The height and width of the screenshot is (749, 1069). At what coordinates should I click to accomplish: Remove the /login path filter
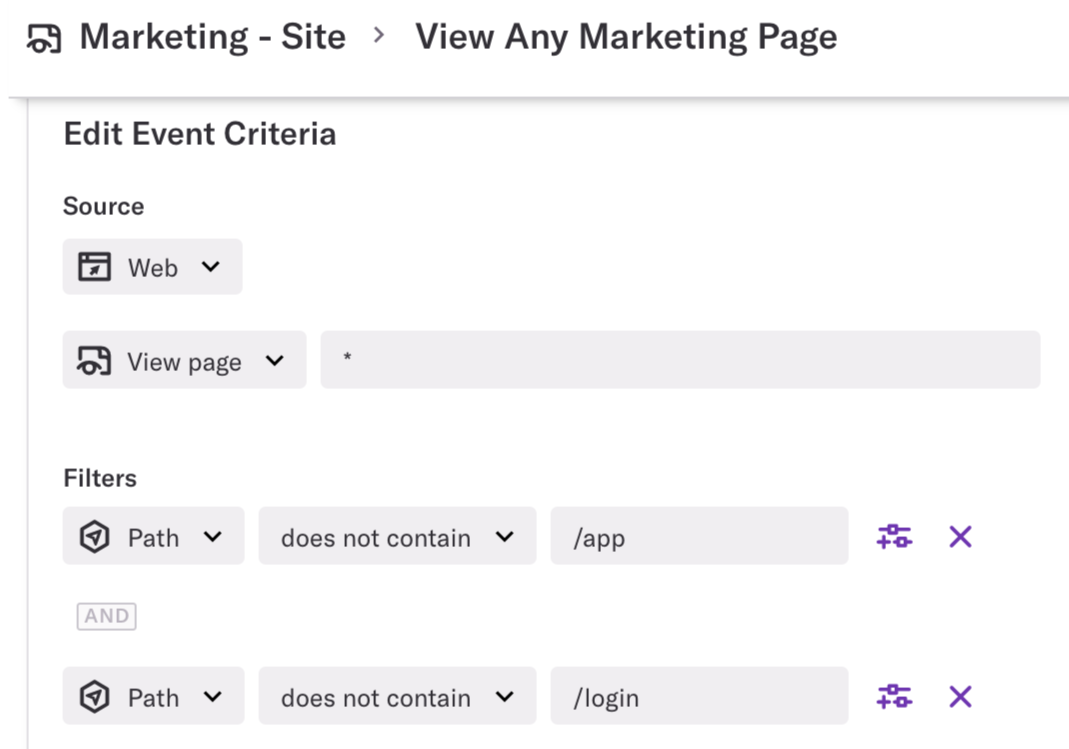click(x=960, y=697)
